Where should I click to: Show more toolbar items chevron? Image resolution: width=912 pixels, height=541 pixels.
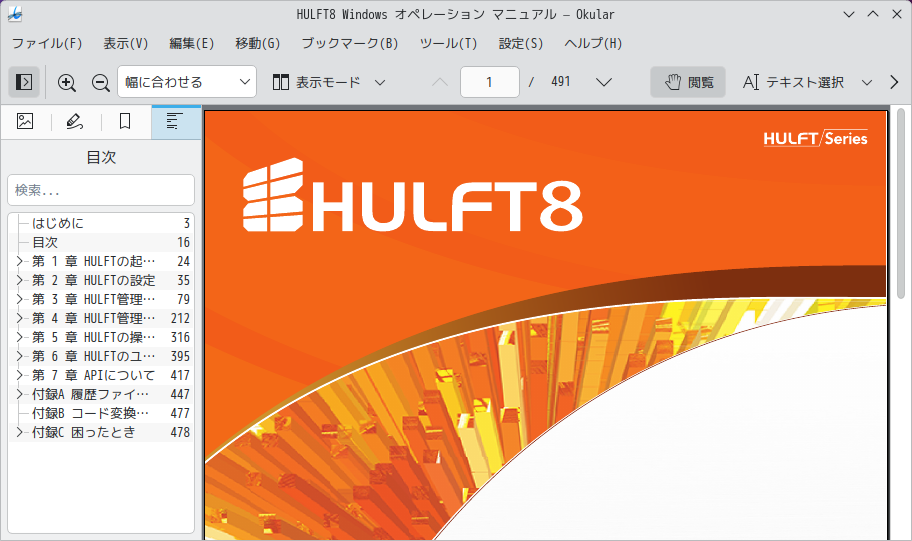894,82
